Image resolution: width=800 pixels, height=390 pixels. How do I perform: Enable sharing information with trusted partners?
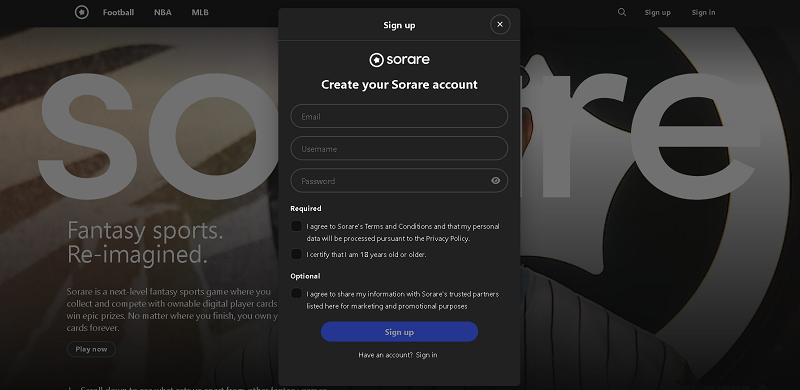point(296,293)
